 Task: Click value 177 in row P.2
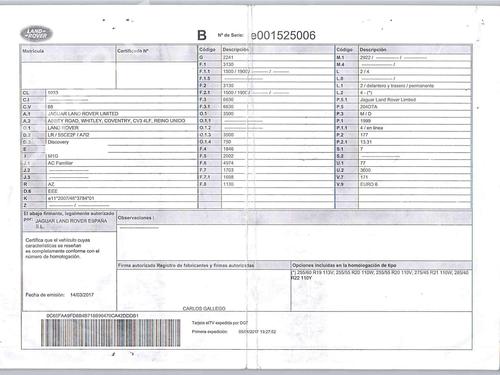pyautogui.click(x=364, y=135)
